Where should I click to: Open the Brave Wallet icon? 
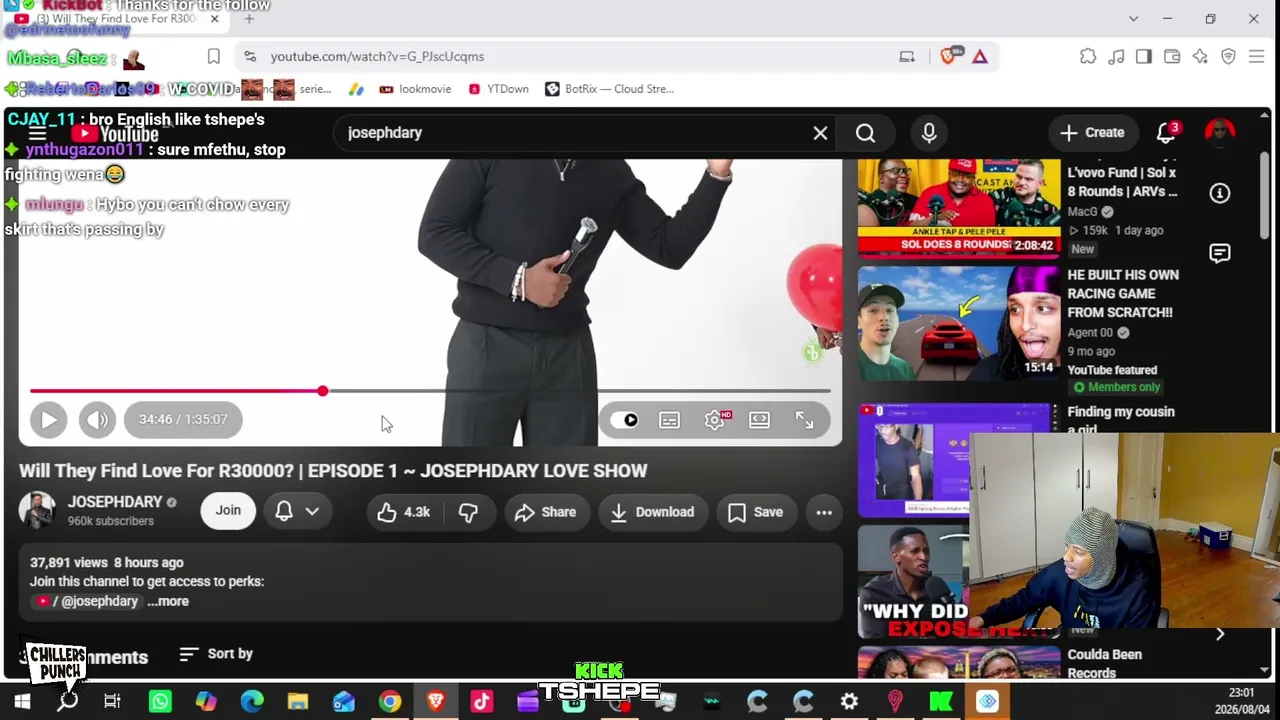point(1172,57)
